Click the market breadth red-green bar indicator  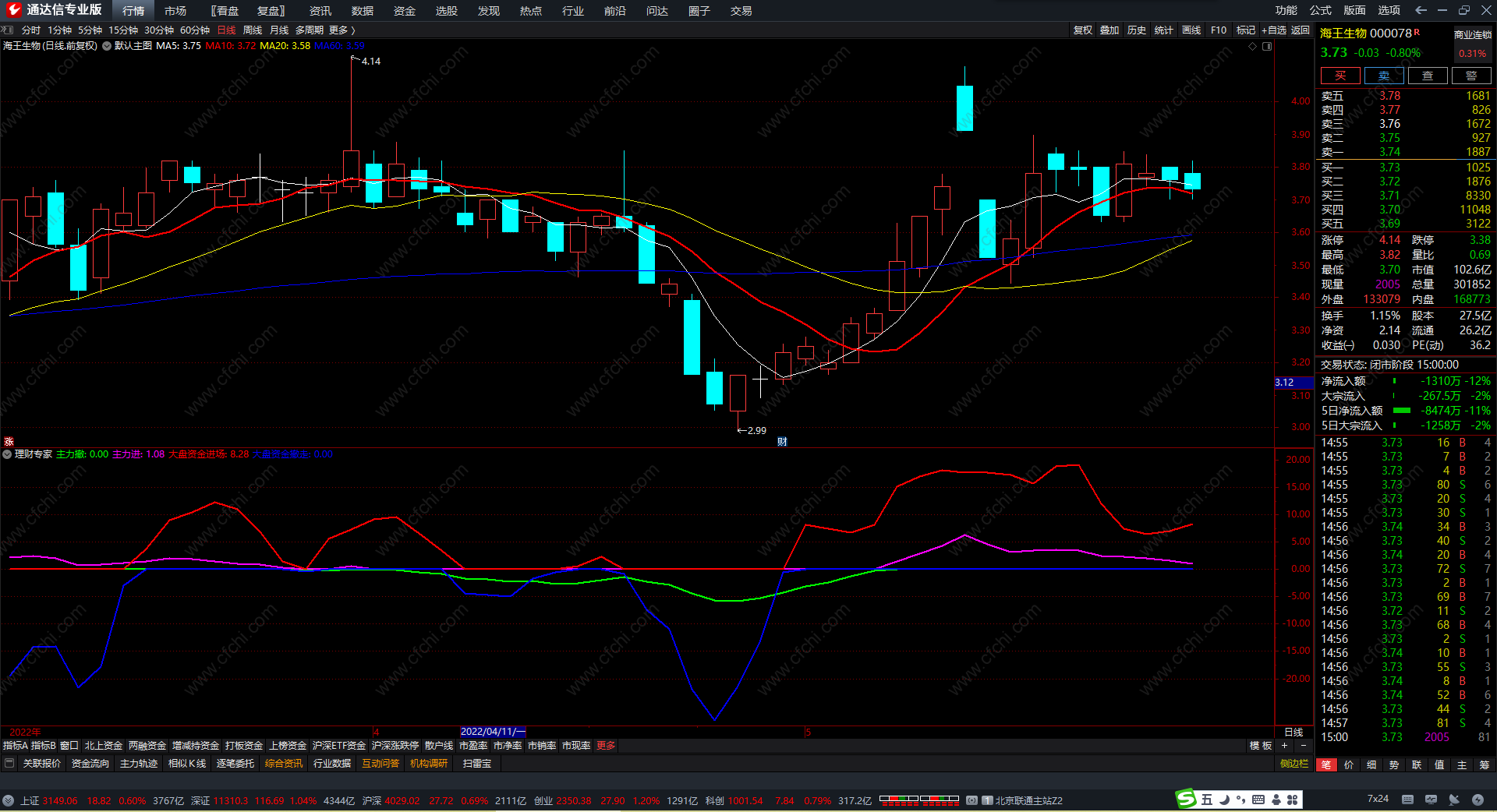click(x=919, y=800)
